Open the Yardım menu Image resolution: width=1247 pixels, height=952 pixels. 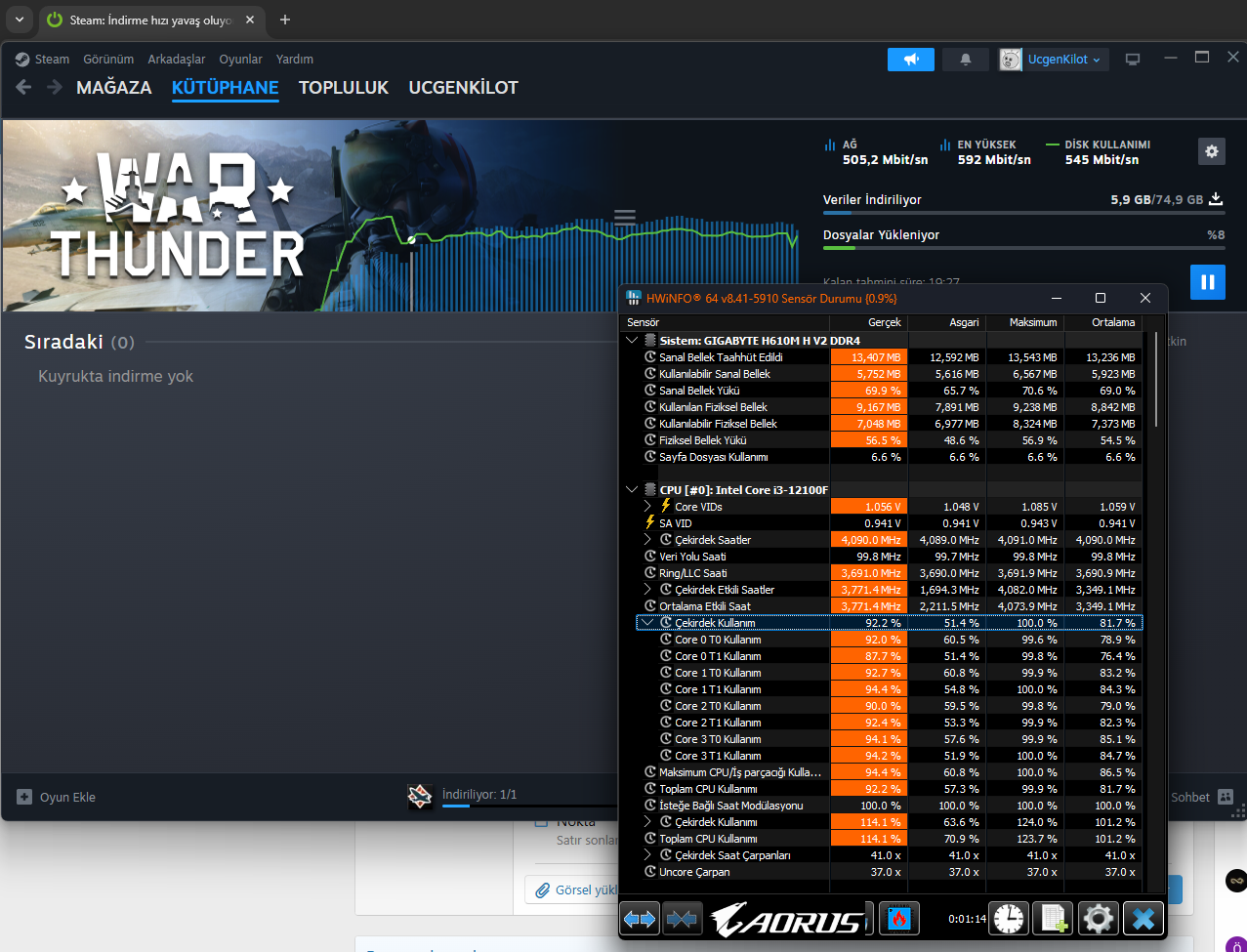(x=295, y=60)
